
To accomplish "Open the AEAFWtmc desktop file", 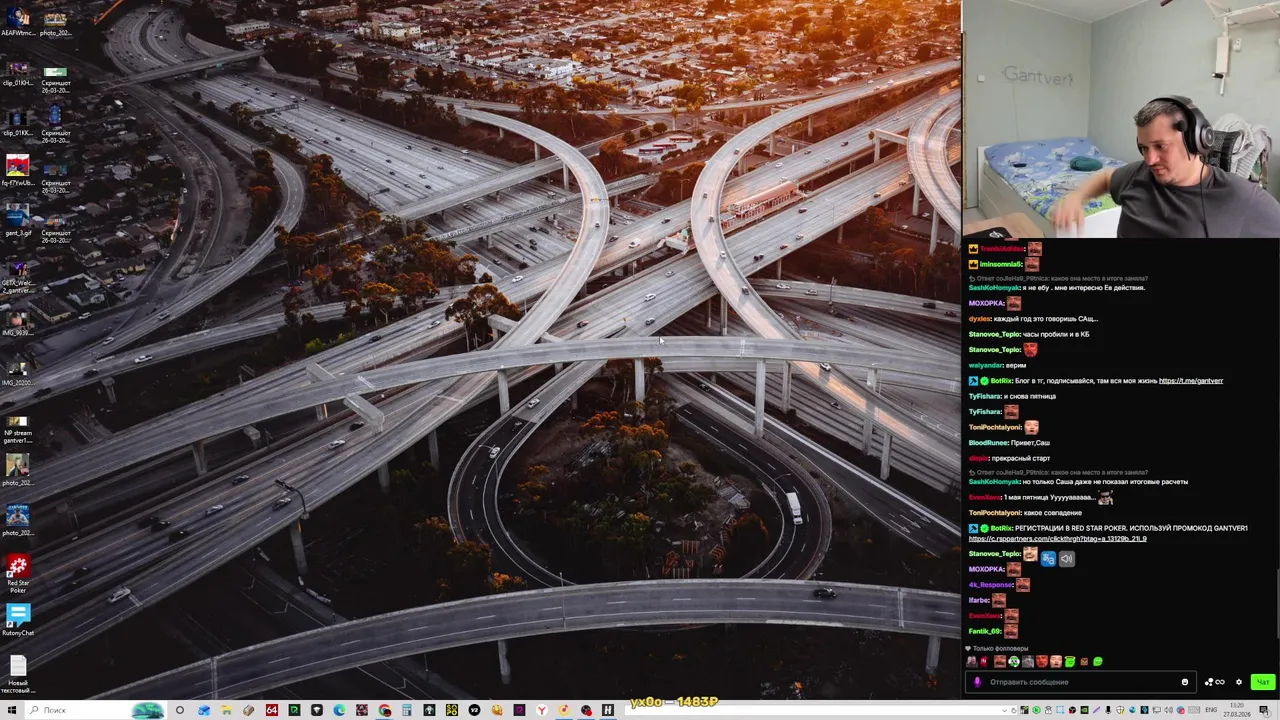I will pyautogui.click(x=18, y=22).
